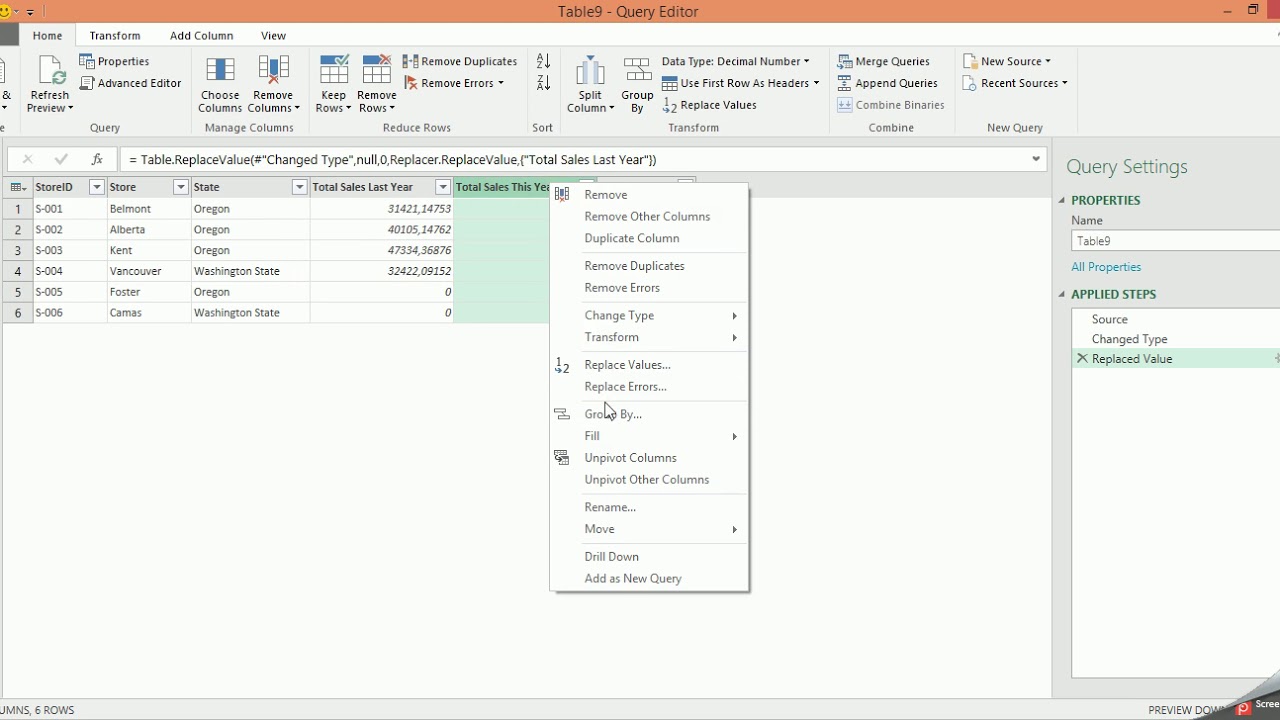Choose Unpivot Other Columns

click(x=649, y=480)
